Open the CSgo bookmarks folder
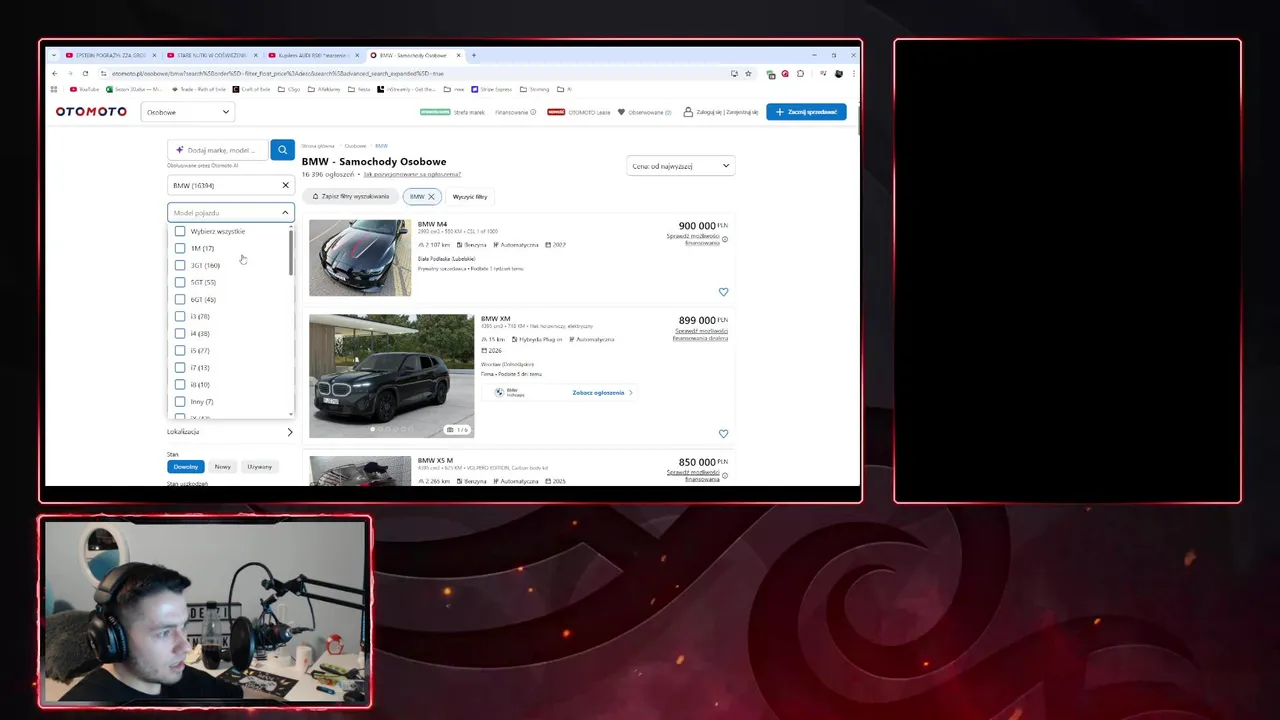The height and width of the screenshot is (720, 1280). [x=290, y=89]
